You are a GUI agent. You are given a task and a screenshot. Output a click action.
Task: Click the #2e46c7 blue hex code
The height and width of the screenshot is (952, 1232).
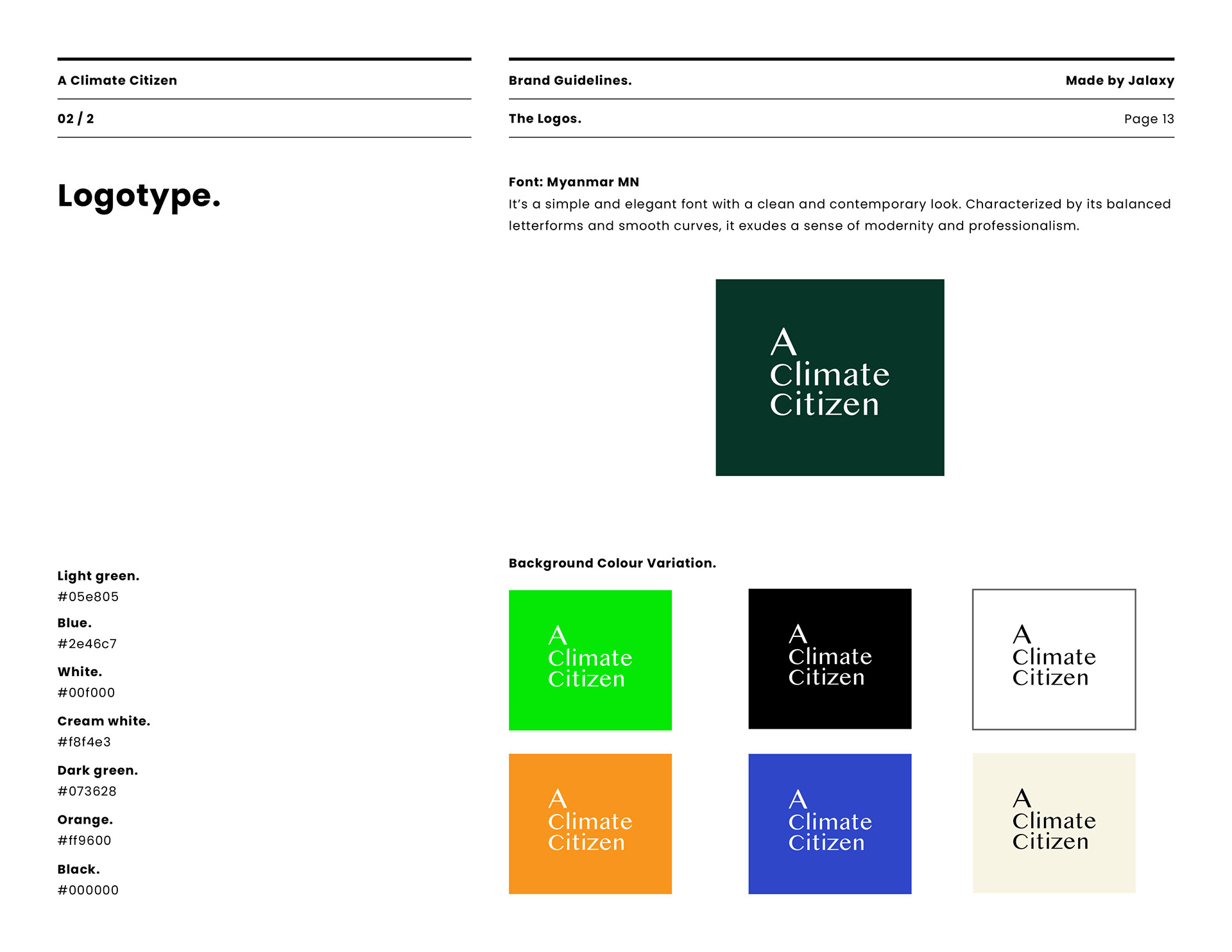[87, 643]
